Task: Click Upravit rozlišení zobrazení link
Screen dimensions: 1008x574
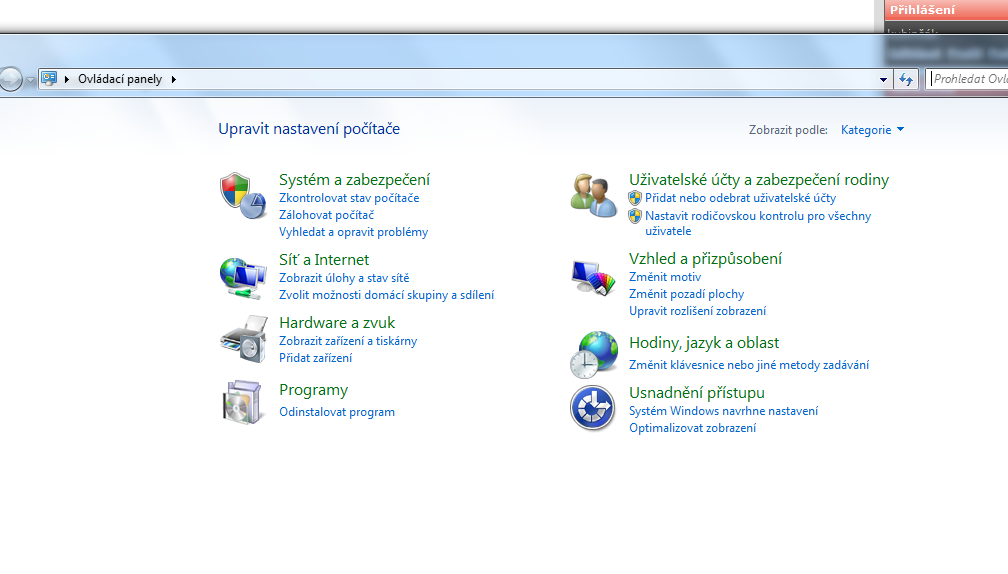Action: 698,311
